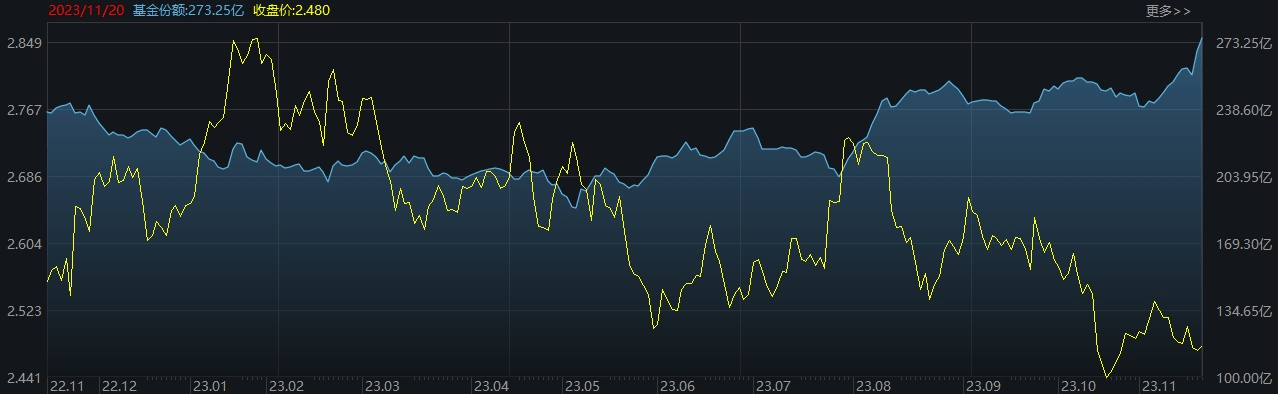The width and height of the screenshot is (1278, 394).
Task: Click the 2.849 price axis label
Action: (22, 43)
